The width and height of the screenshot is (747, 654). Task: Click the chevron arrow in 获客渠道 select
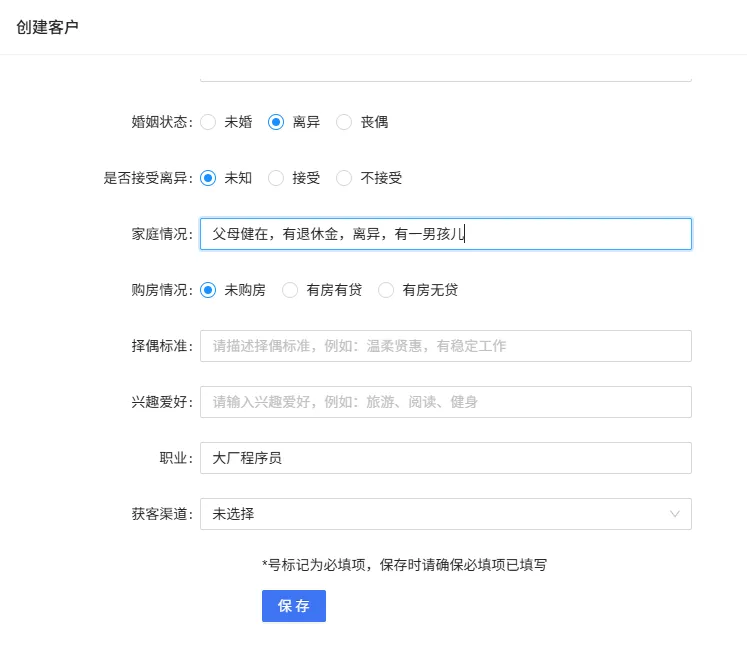click(x=675, y=514)
